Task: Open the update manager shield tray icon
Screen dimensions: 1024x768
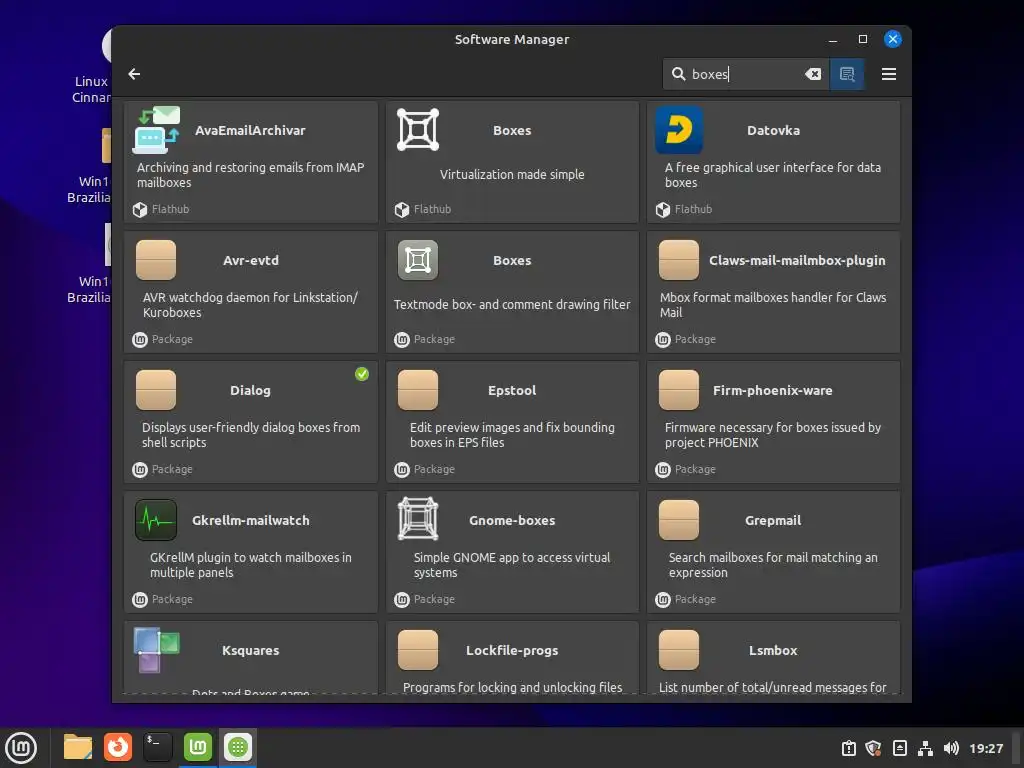Action: [x=874, y=748]
